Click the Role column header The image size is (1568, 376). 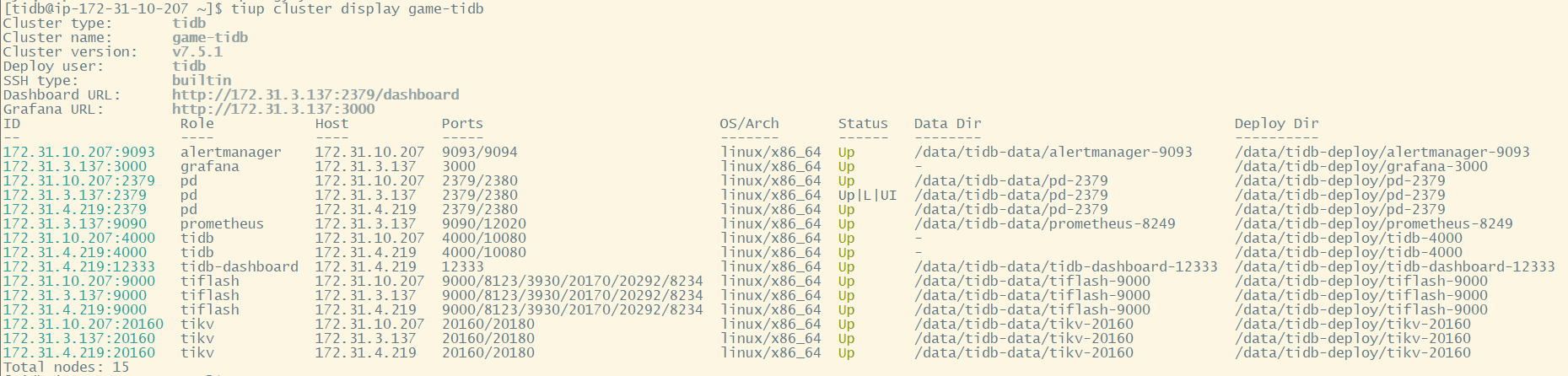click(x=197, y=123)
